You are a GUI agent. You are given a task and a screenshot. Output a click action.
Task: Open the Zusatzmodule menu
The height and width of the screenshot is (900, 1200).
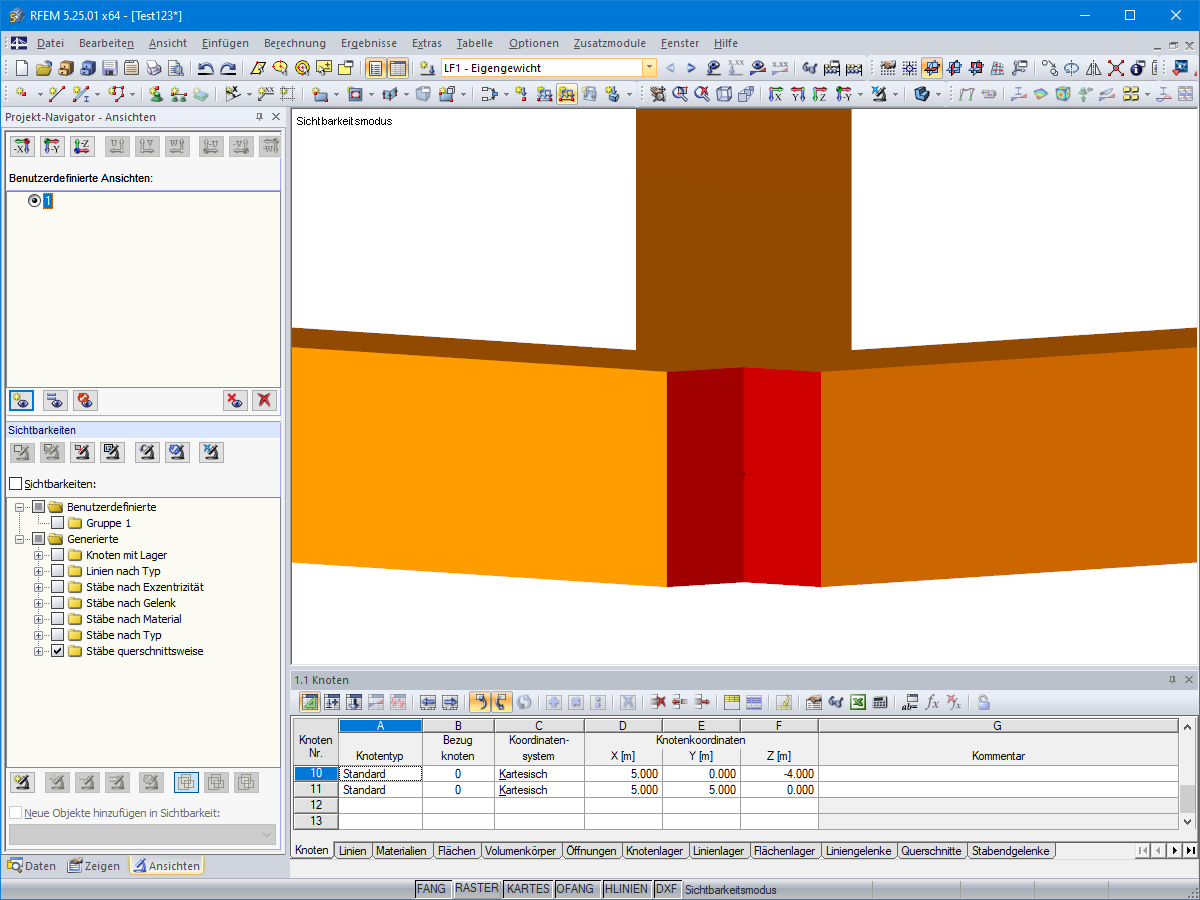(609, 43)
